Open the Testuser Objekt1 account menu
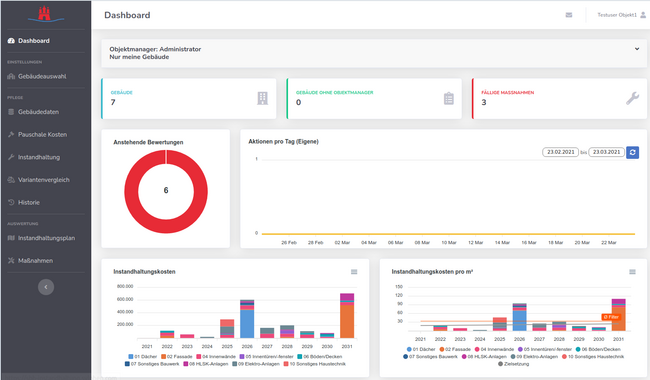This screenshot has height=380, width=650. (621, 15)
